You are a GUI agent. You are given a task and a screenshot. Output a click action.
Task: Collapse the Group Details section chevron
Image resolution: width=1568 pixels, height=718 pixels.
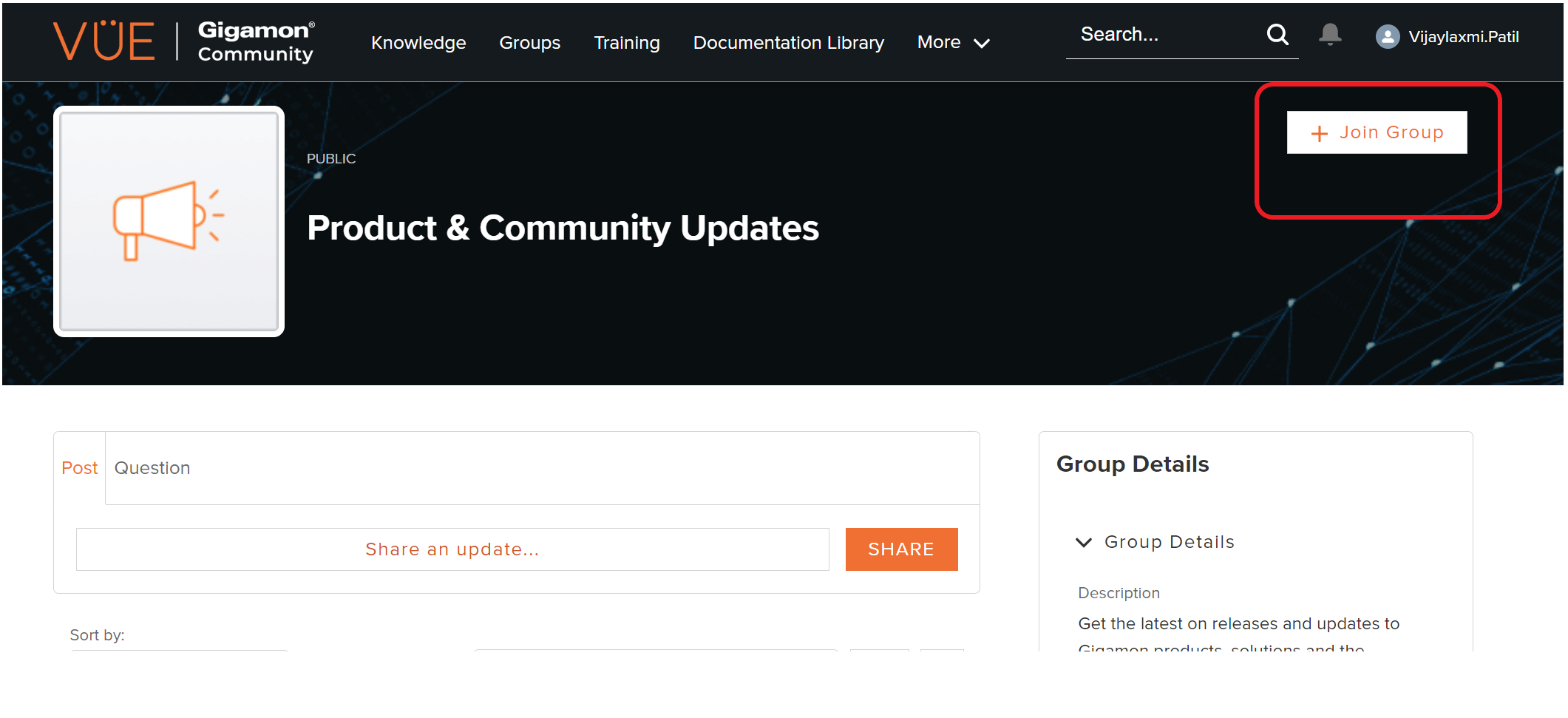1084,543
